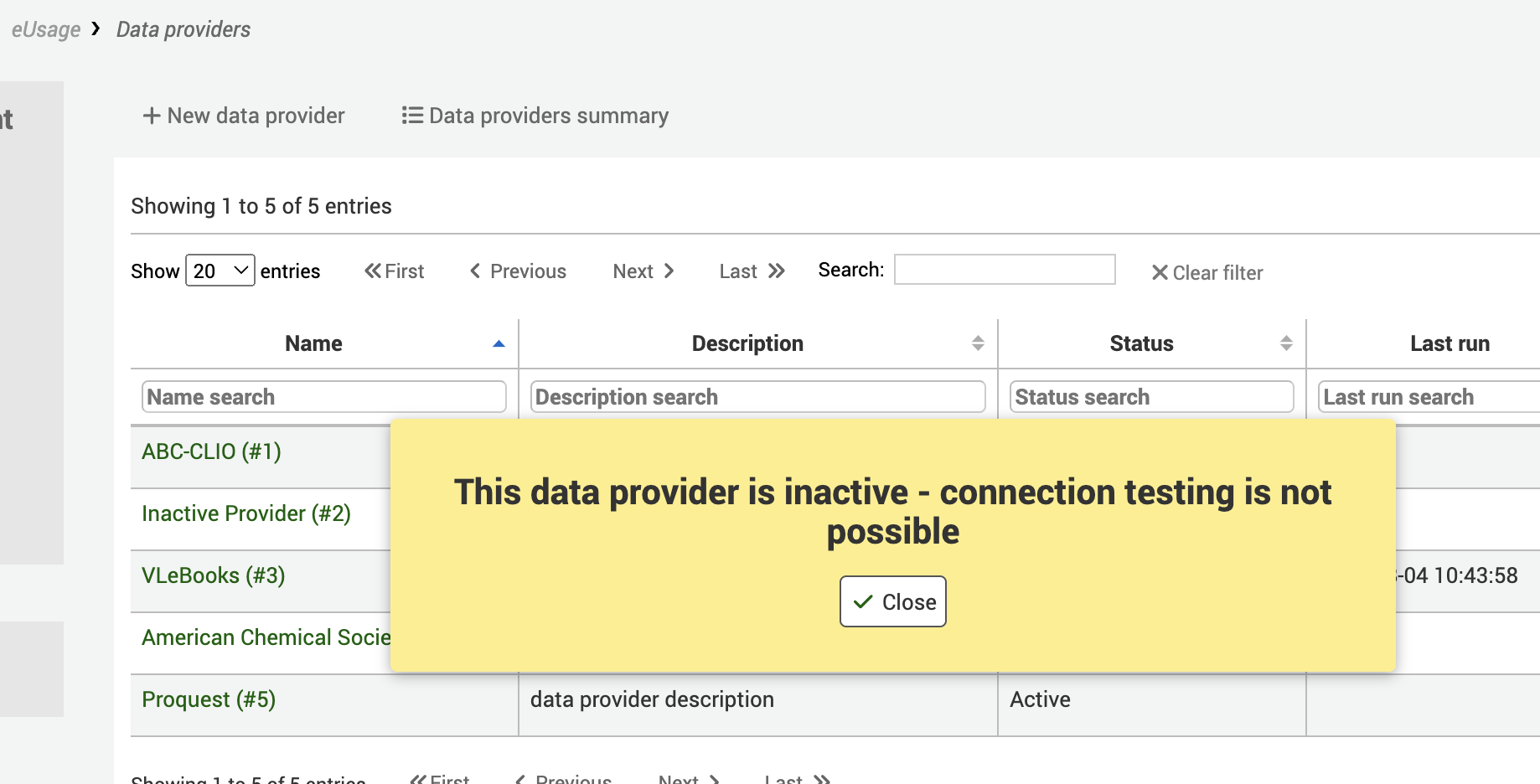The height and width of the screenshot is (784, 1540).
Task: Advance to the Next page of entries
Action: tap(643, 271)
